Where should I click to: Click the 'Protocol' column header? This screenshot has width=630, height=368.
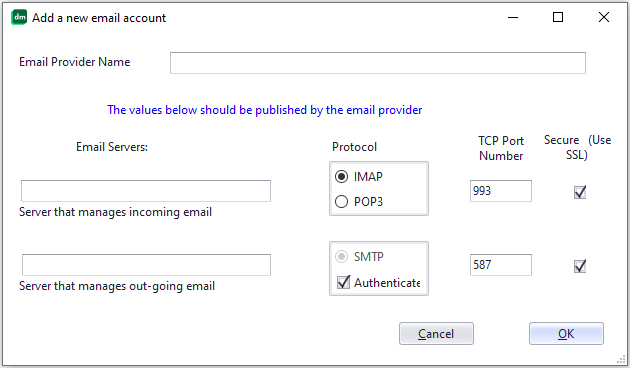(354, 147)
